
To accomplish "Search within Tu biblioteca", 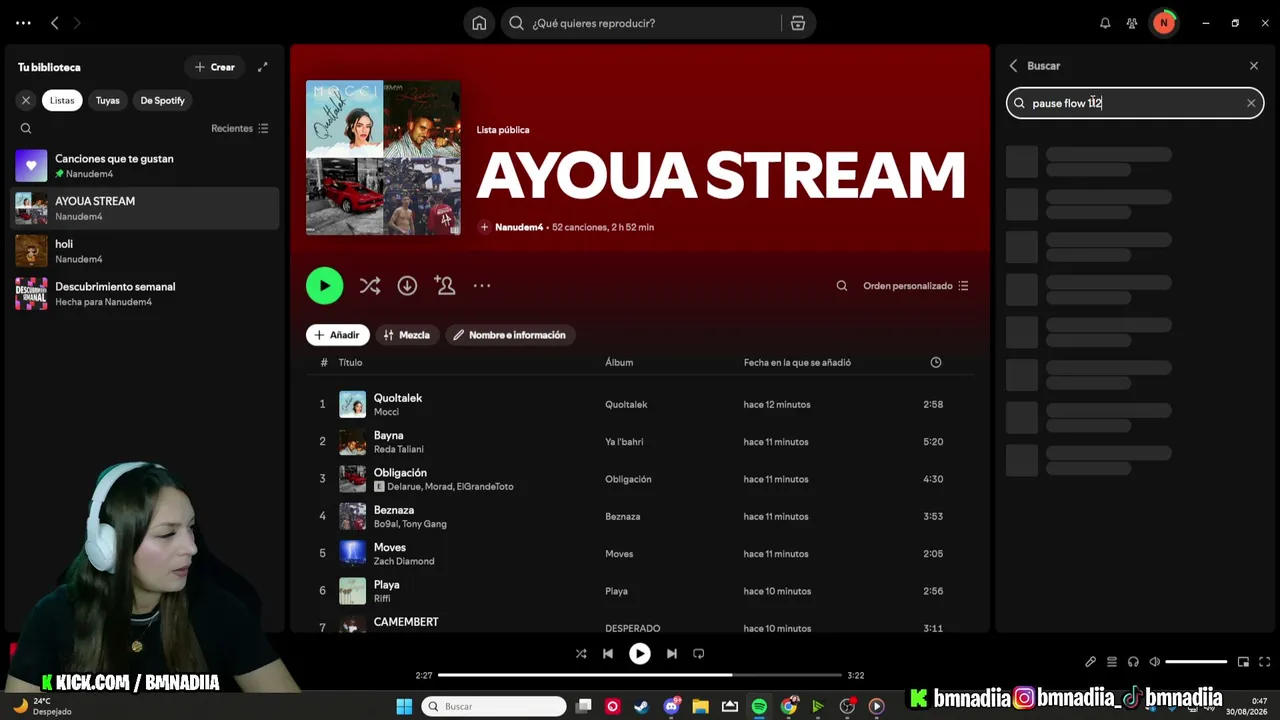I will (26, 128).
